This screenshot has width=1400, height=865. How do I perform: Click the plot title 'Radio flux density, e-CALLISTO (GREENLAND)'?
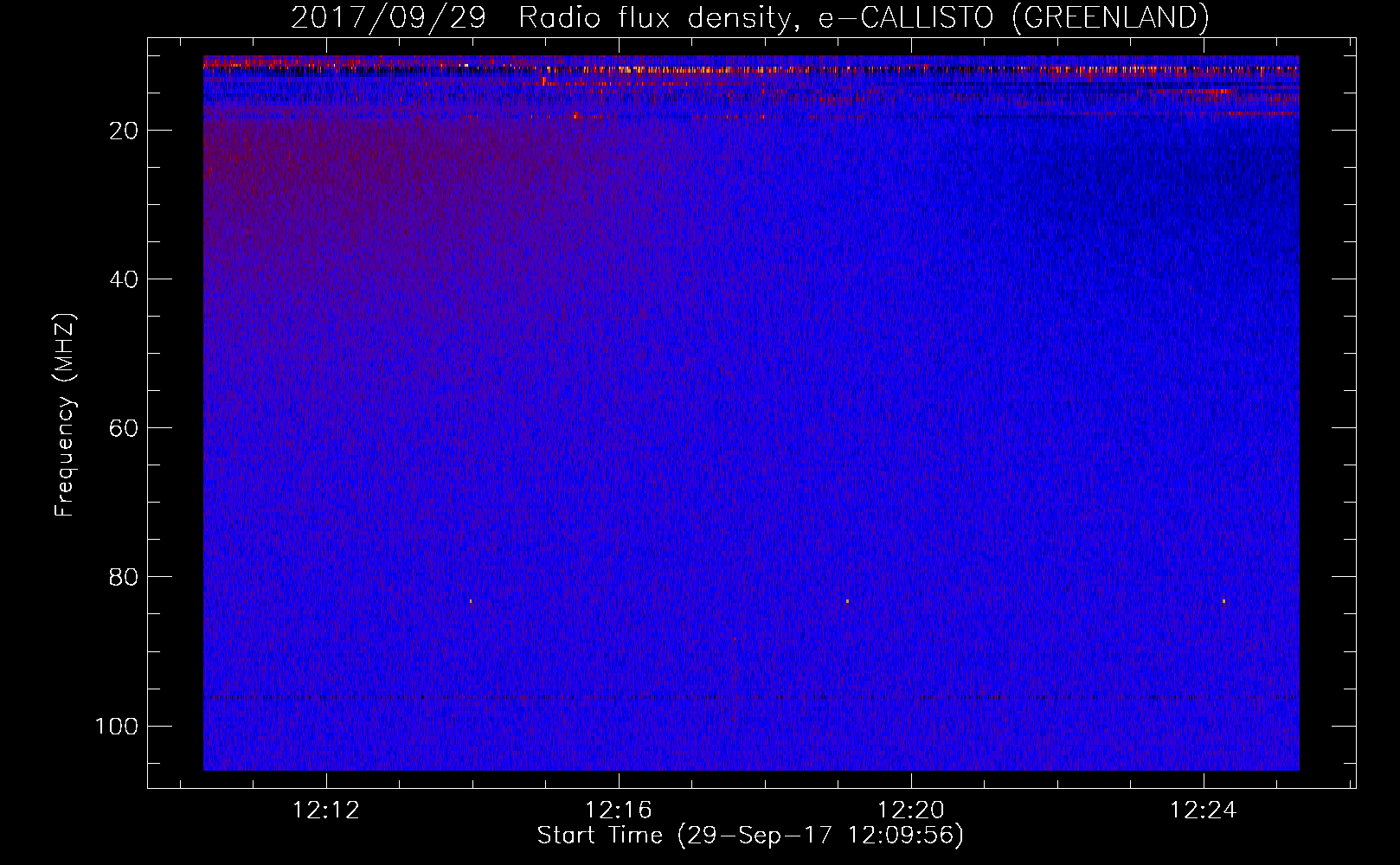click(864, 17)
